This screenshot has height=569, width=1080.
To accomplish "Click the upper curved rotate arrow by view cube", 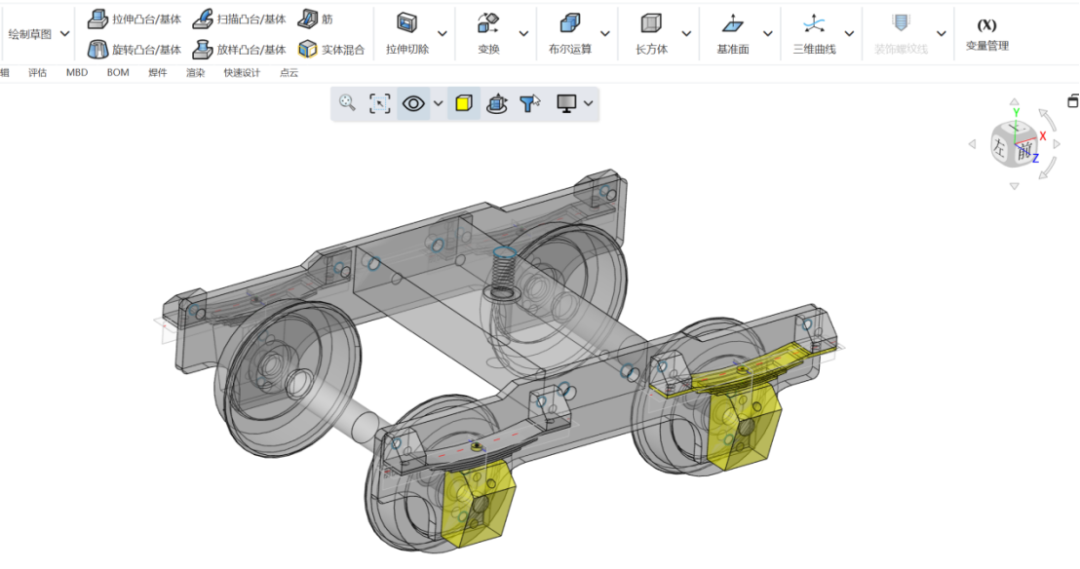I will coord(1048,118).
